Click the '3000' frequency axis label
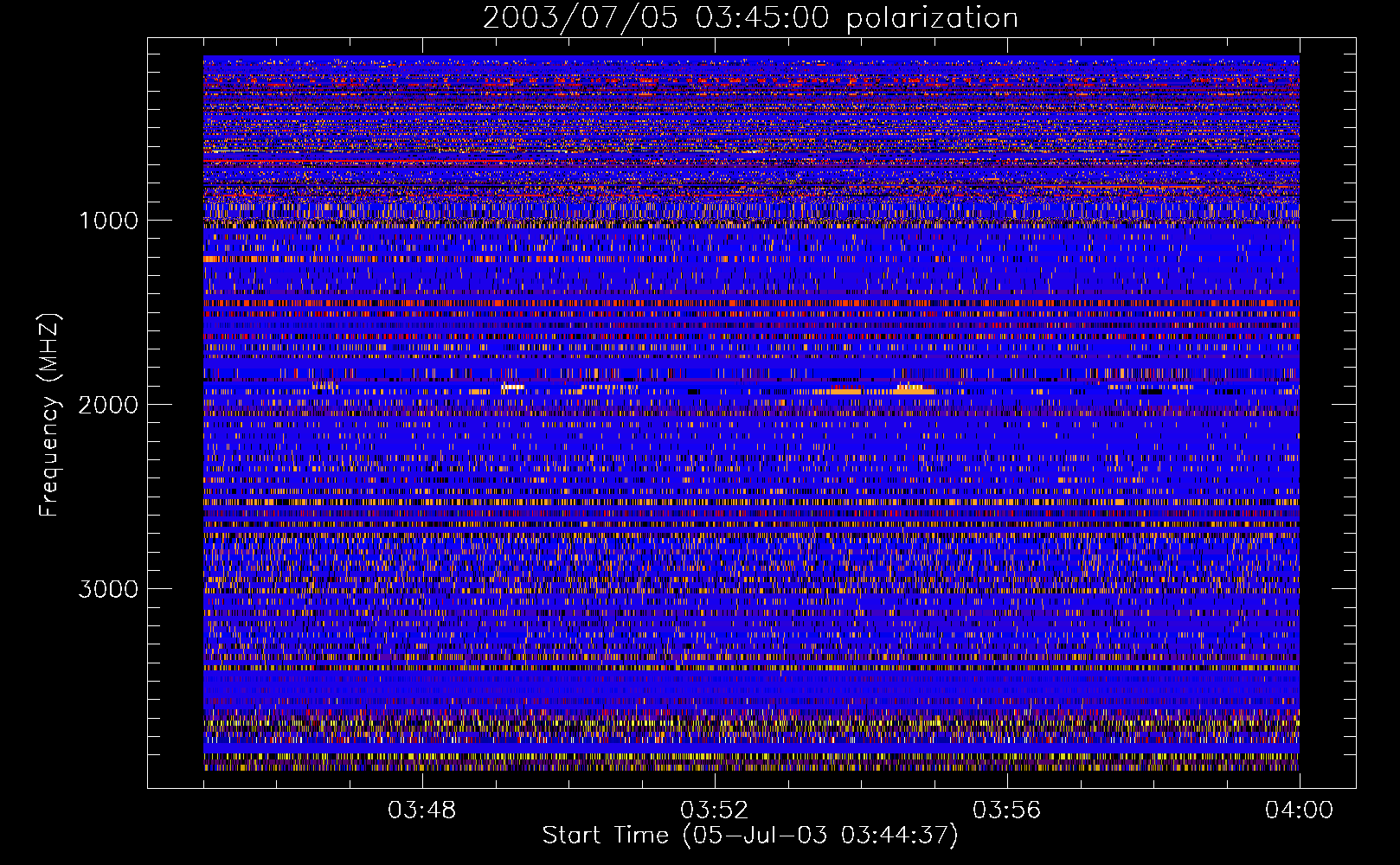Viewport: 1400px width, 865px height. 108,589
